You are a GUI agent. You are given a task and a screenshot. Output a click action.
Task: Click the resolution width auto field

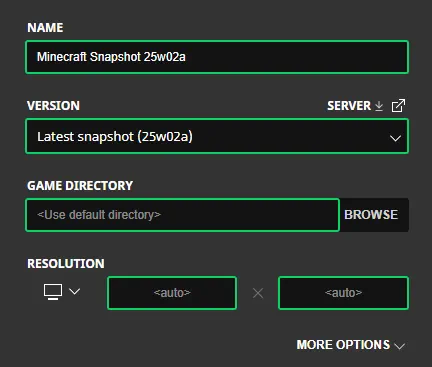pos(172,293)
